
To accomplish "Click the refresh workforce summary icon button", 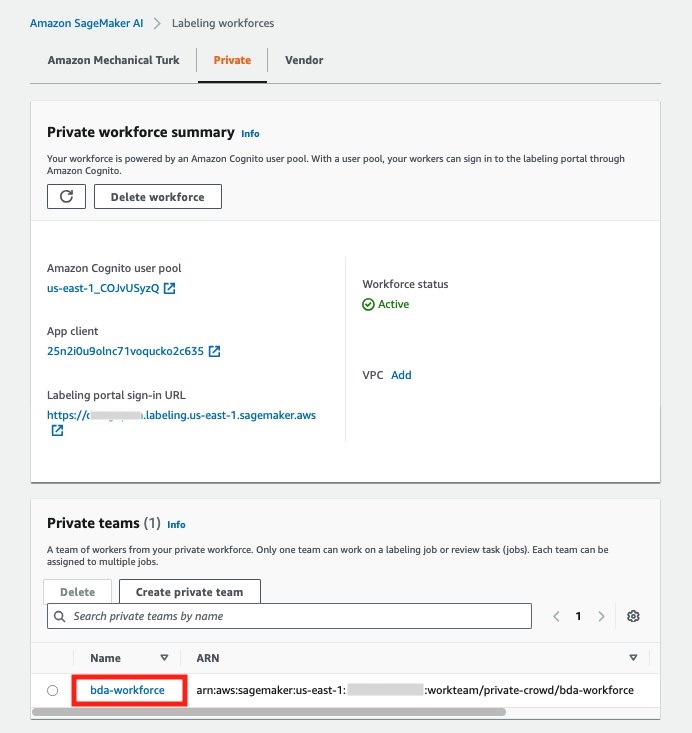I will (x=66, y=196).
